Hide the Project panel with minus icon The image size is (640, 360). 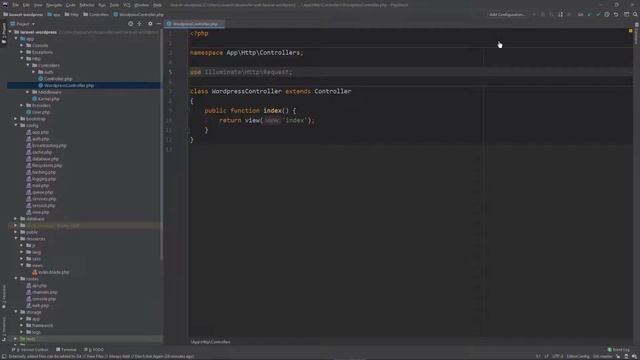159,24
